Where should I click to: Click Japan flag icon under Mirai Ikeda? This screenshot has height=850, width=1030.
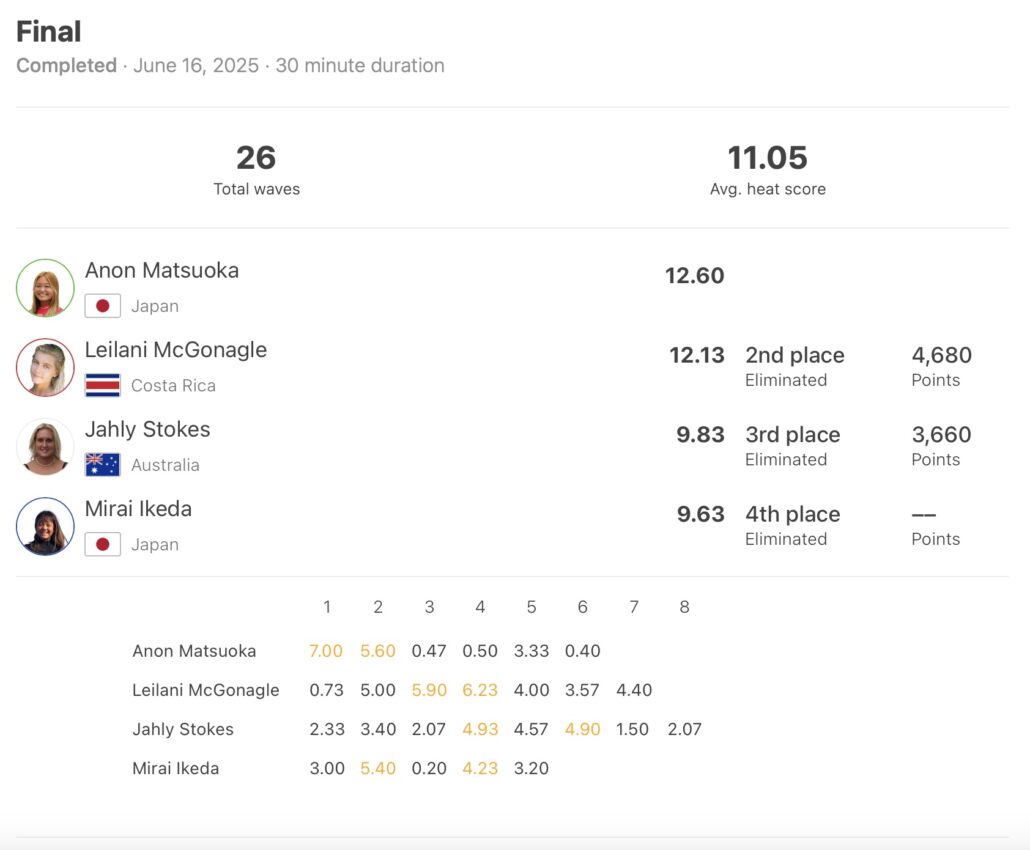(102, 544)
